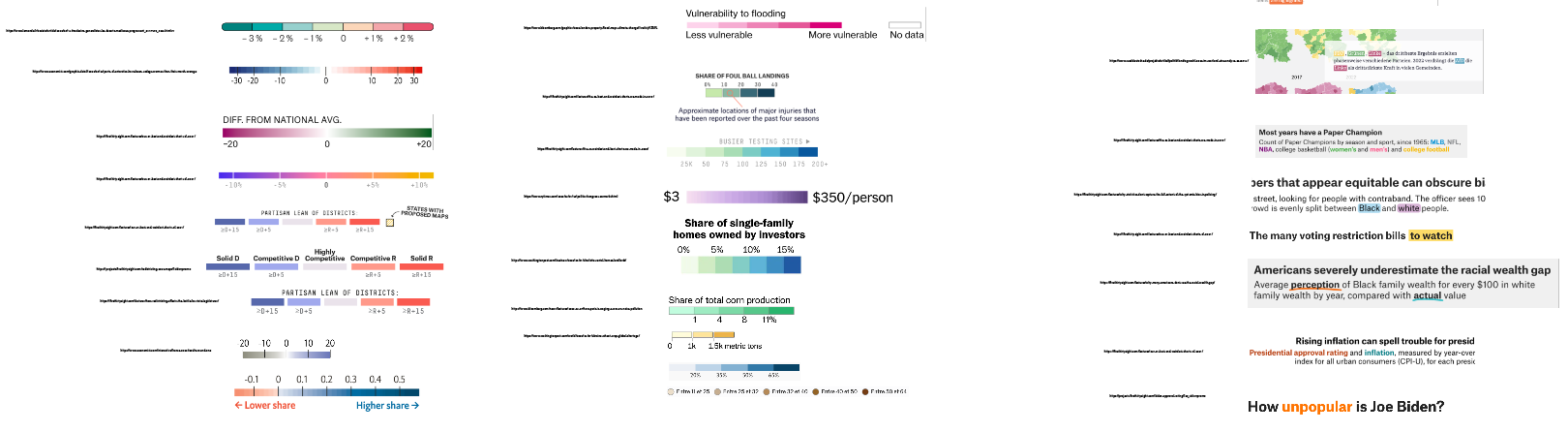Click the States with Proposed Maps square
This screenshot has height=432, width=1568.
(390, 223)
